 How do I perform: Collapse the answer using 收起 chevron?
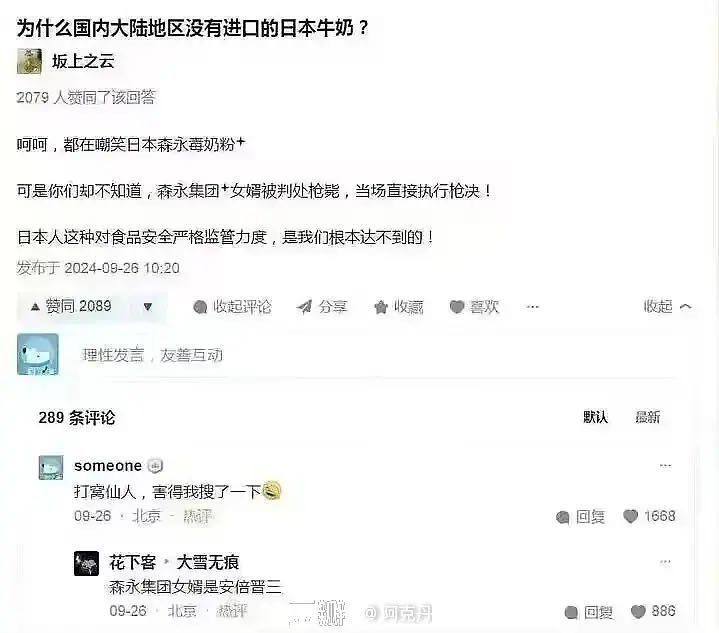667,306
